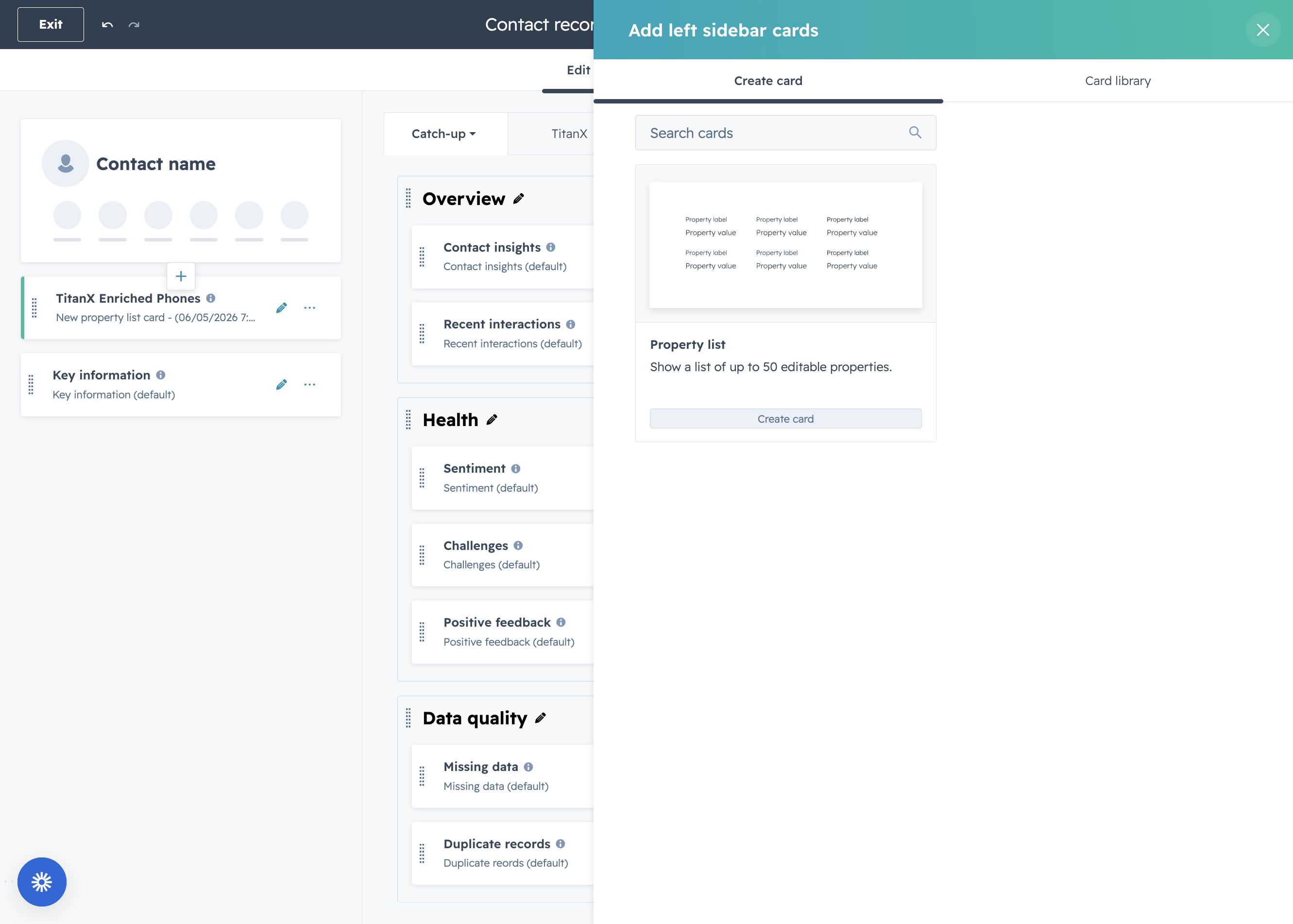The width and height of the screenshot is (1293, 924).
Task: Select the Edit tab
Action: 578,70
